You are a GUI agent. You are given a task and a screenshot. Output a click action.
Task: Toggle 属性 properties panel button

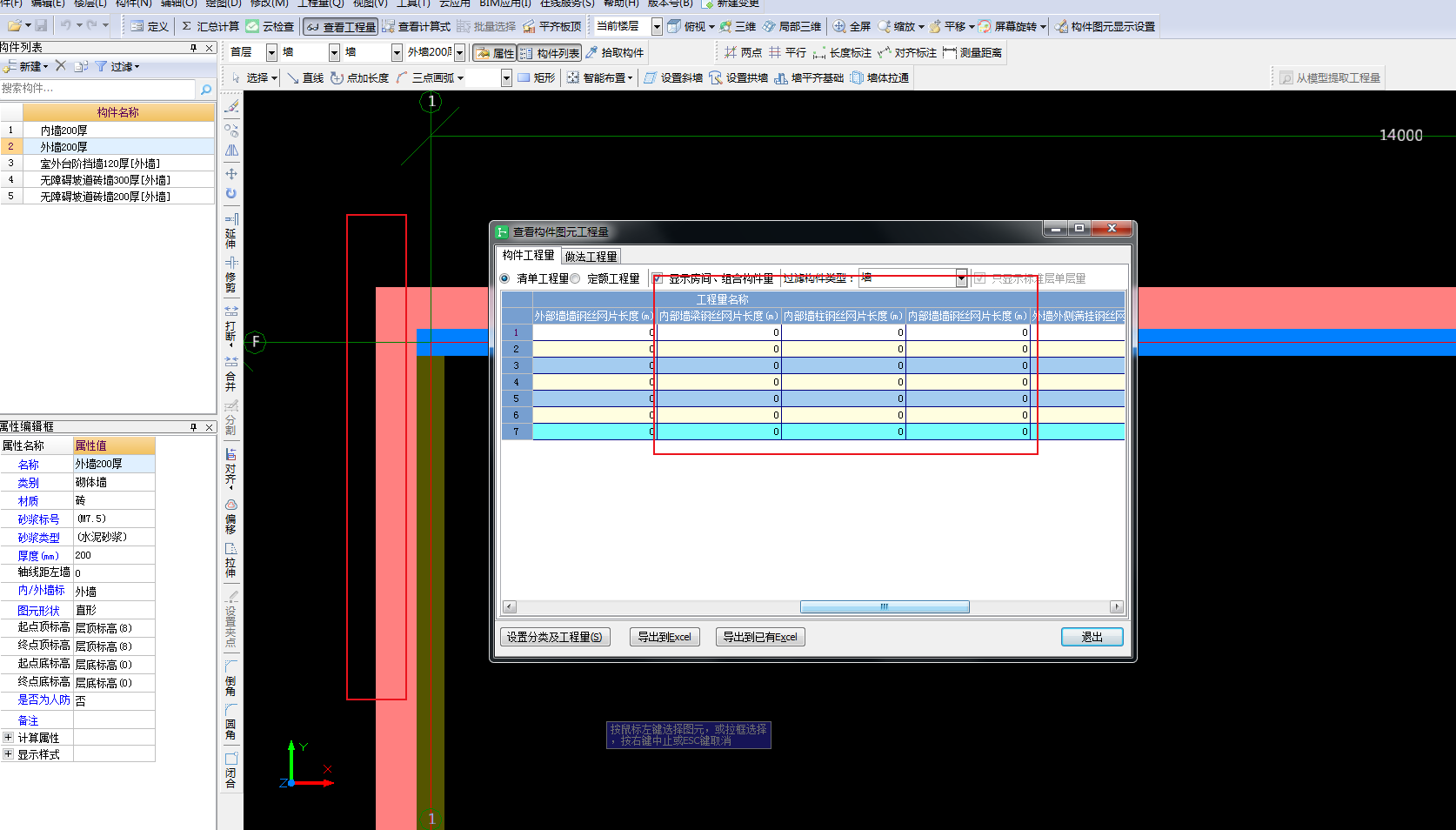click(x=495, y=53)
